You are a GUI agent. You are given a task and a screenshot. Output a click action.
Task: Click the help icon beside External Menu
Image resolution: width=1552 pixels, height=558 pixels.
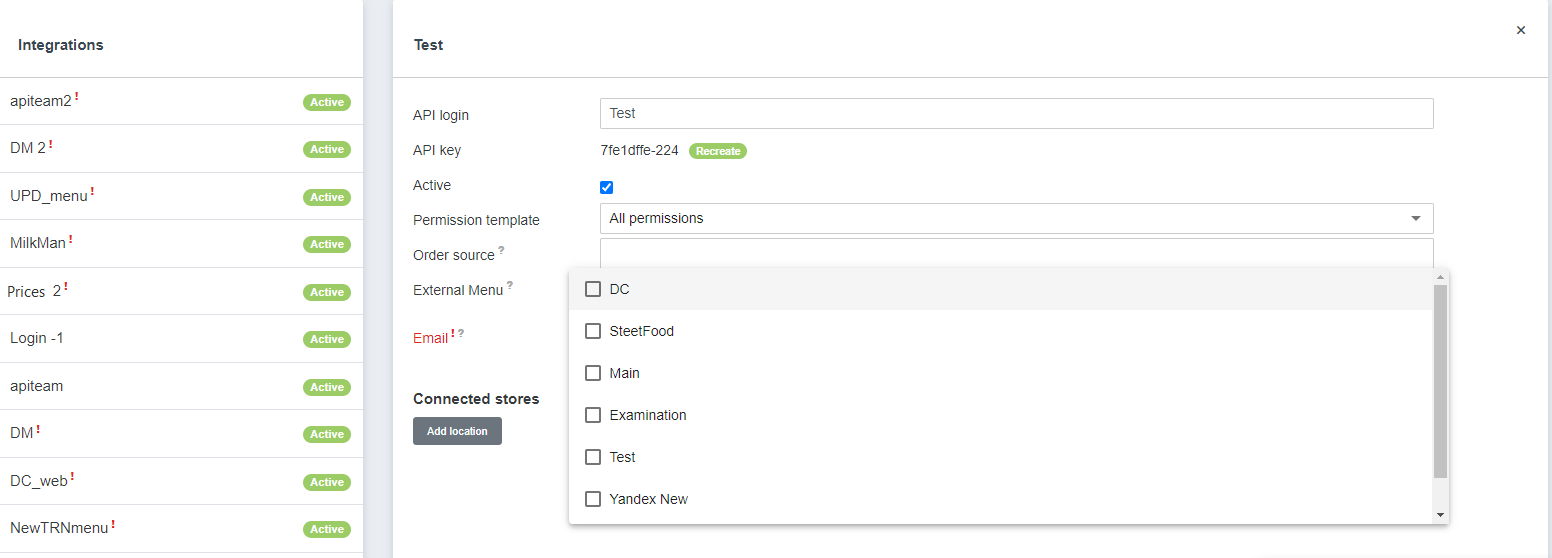tap(510, 285)
